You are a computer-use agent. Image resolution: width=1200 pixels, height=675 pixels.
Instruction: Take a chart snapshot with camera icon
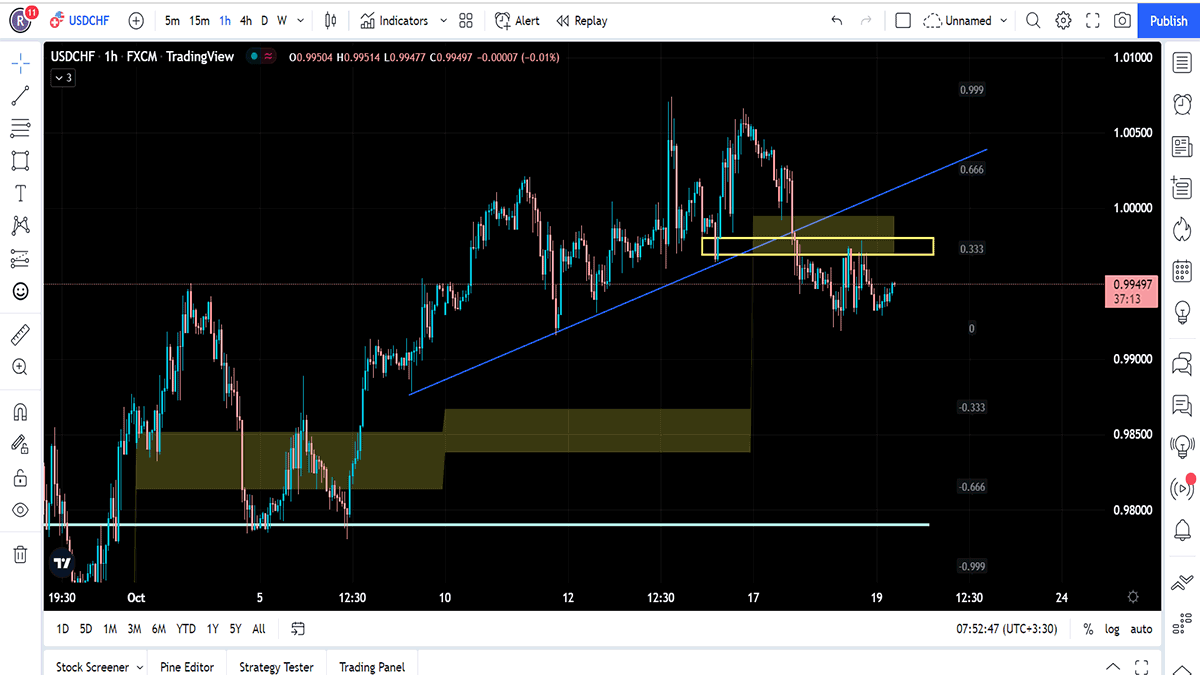1123,20
